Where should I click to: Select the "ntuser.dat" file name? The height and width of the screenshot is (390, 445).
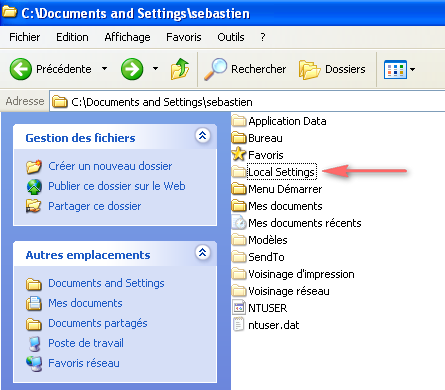[x=274, y=325]
